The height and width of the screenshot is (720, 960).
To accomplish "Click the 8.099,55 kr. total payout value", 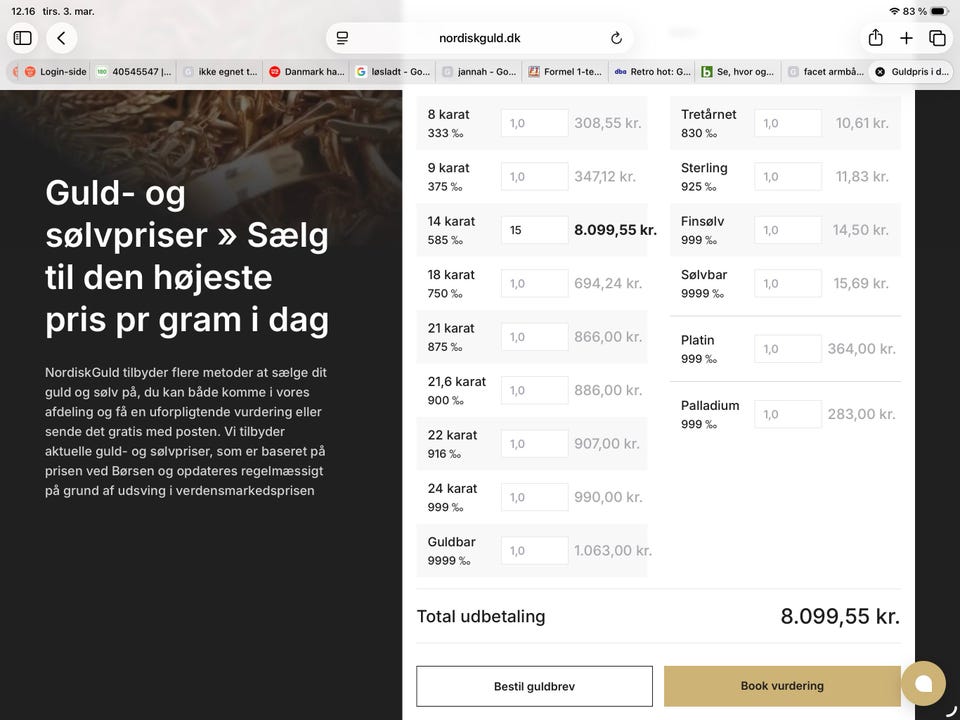I will (x=840, y=617).
